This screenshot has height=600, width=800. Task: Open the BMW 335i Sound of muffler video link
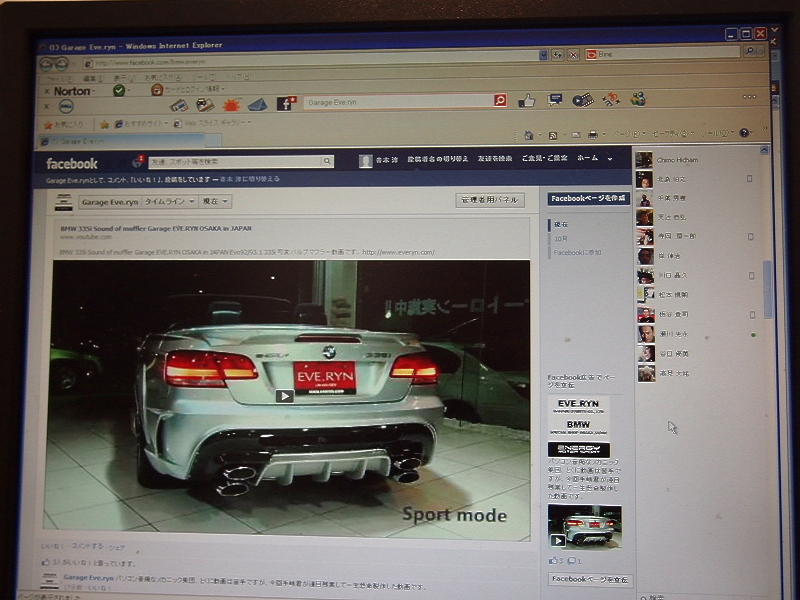tap(156, 229)
